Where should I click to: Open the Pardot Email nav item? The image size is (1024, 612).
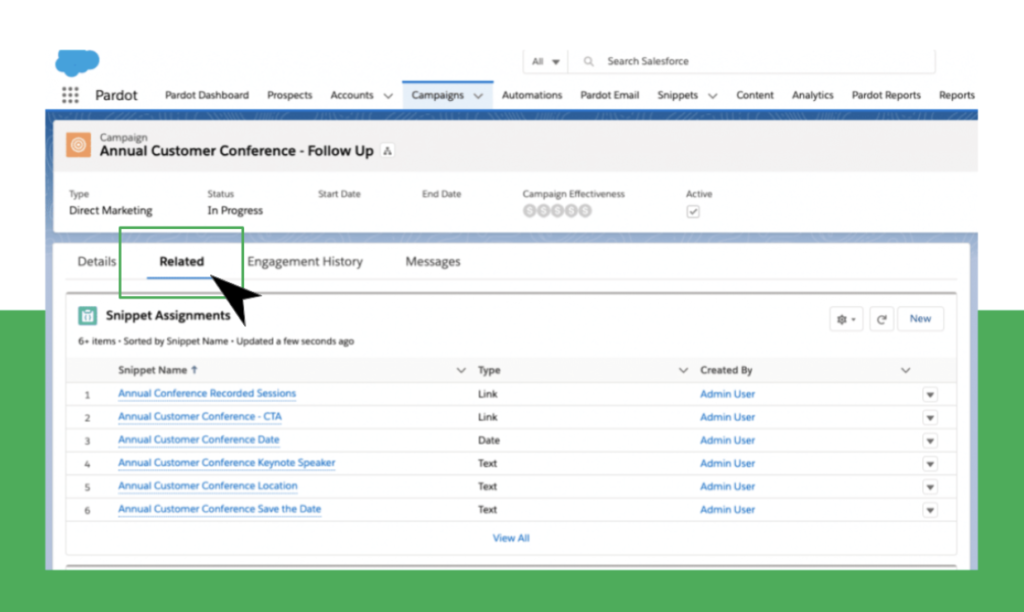(609, 95)
